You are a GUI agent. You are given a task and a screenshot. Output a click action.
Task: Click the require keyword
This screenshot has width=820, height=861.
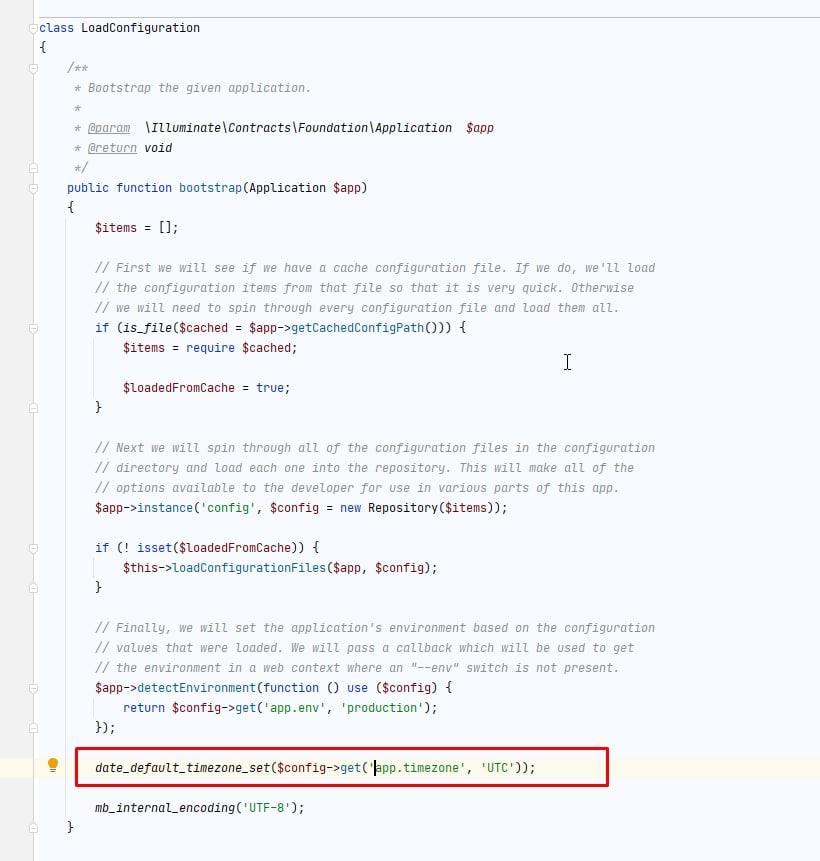[210, 348]
